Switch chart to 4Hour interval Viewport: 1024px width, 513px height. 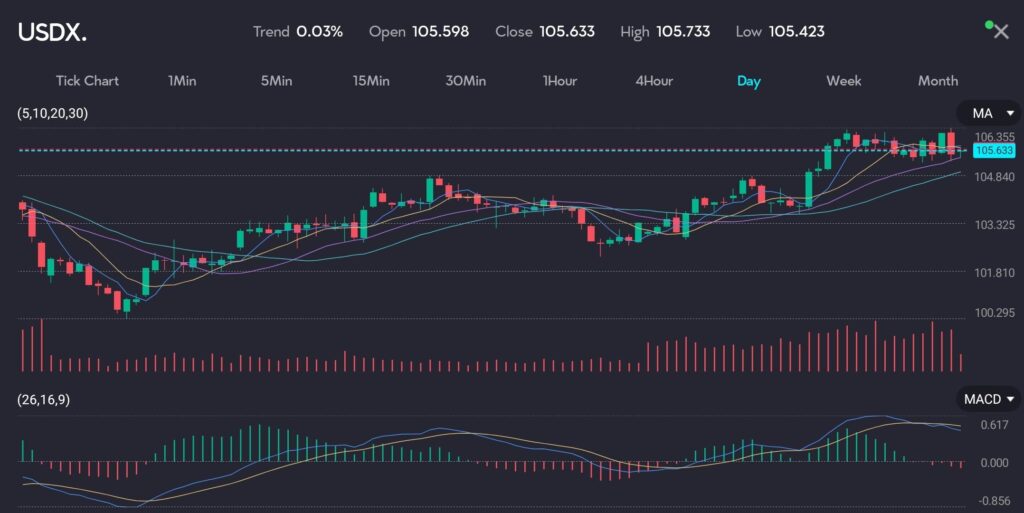pyautogui.click(x=654, y=81)
